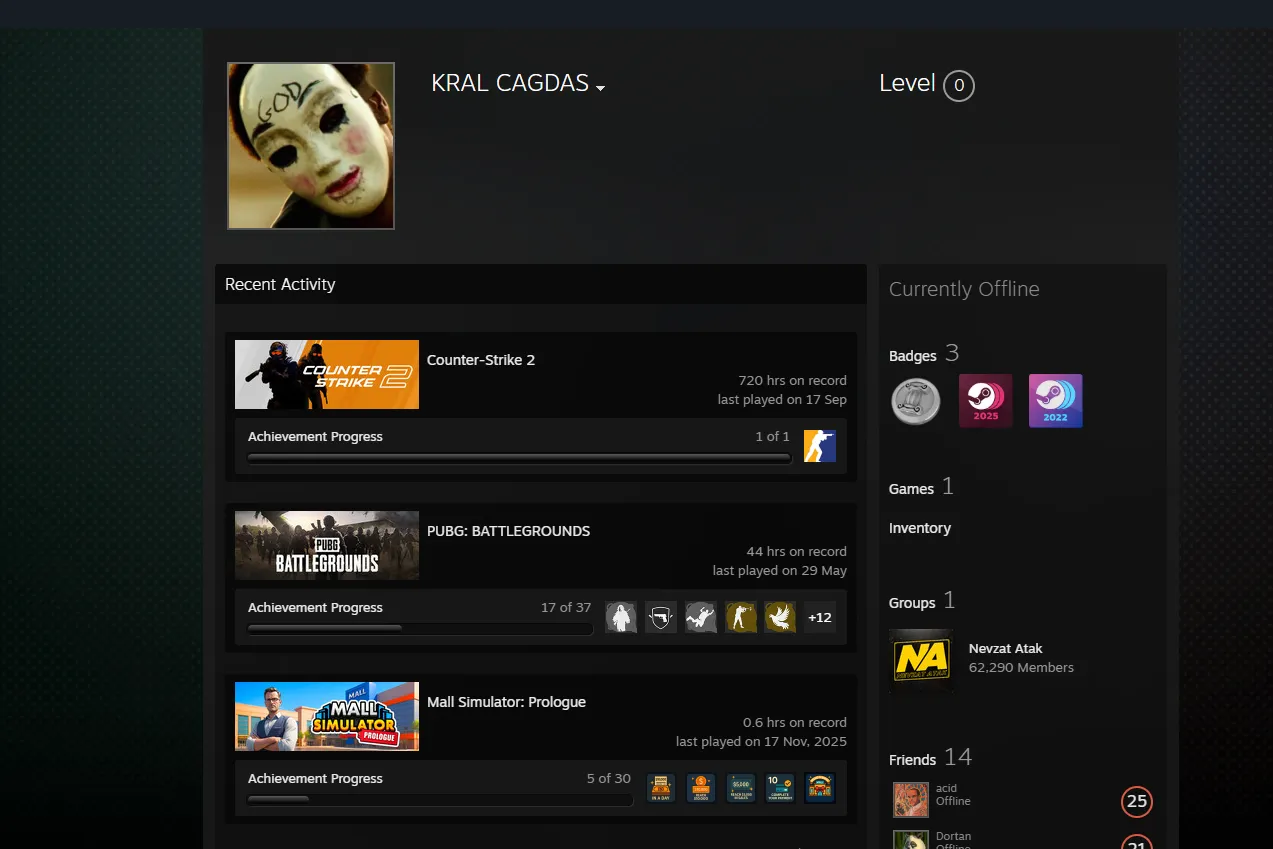Open Mall Simulator $5,000 sales achievement
The image size is (1273, 849).
point(741,788)
